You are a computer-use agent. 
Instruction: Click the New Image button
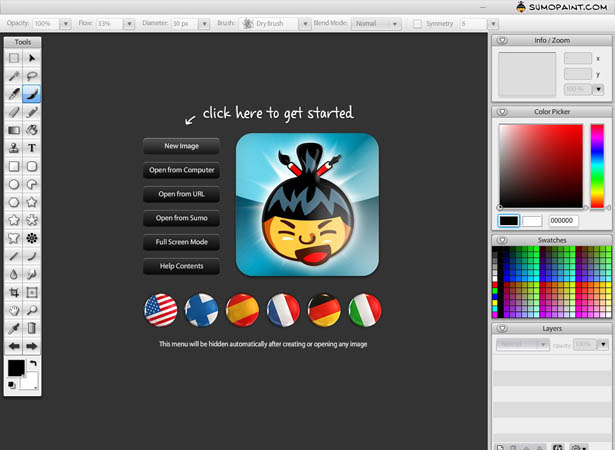181,146
